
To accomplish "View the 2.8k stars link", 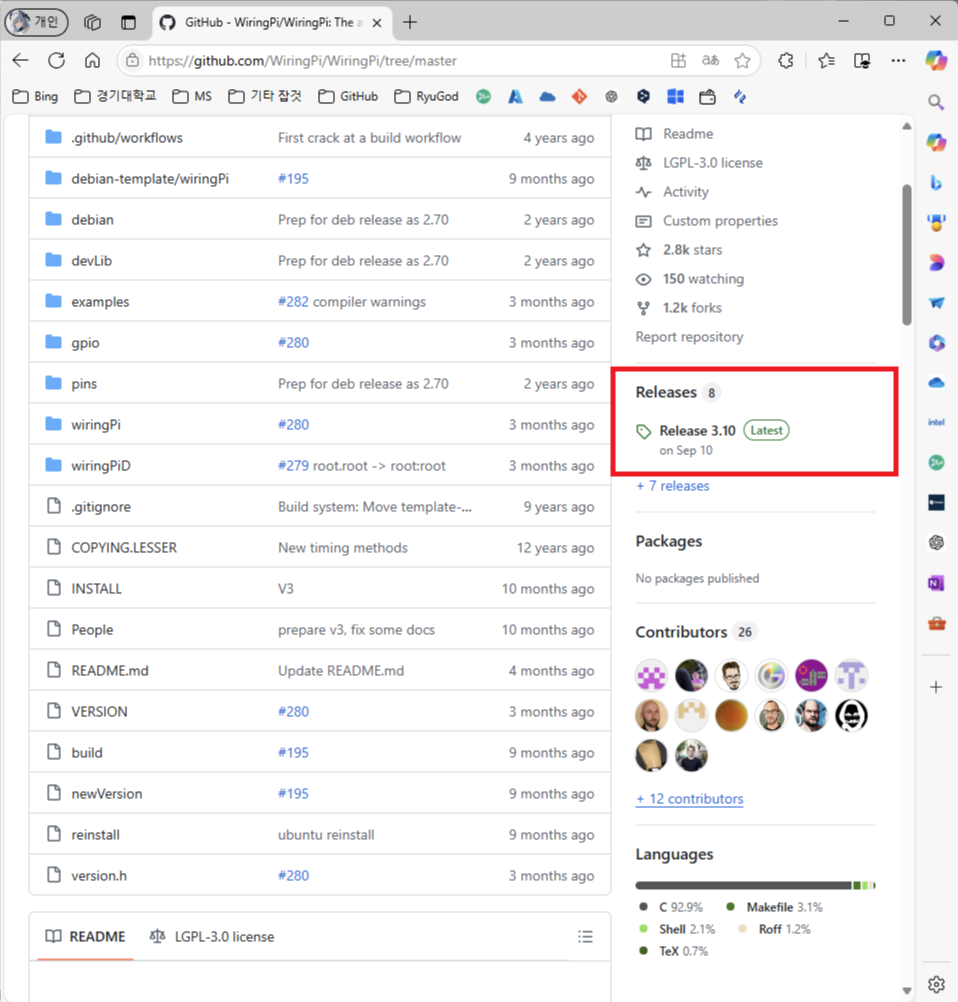I will 679,250.
